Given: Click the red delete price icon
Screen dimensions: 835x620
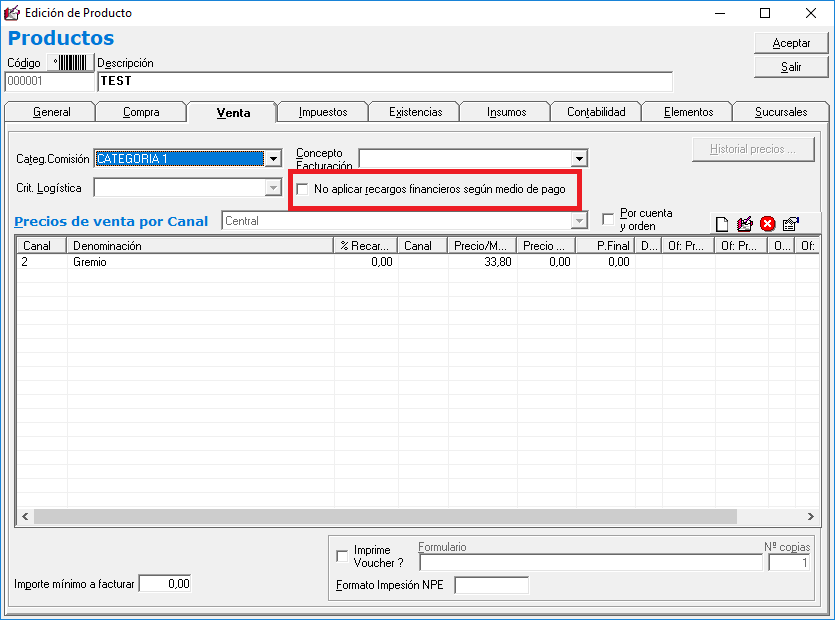Looking at the screenshot, I should pyautogui.click(x=768, y=224).
